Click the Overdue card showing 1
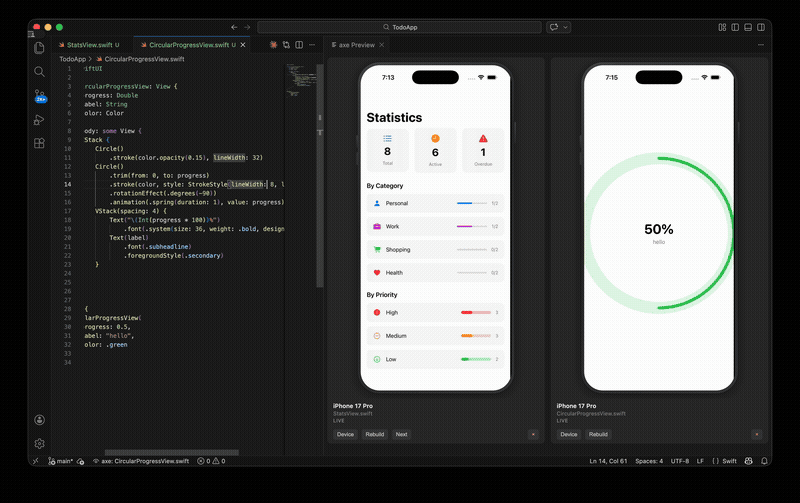 tap(483, 150)
